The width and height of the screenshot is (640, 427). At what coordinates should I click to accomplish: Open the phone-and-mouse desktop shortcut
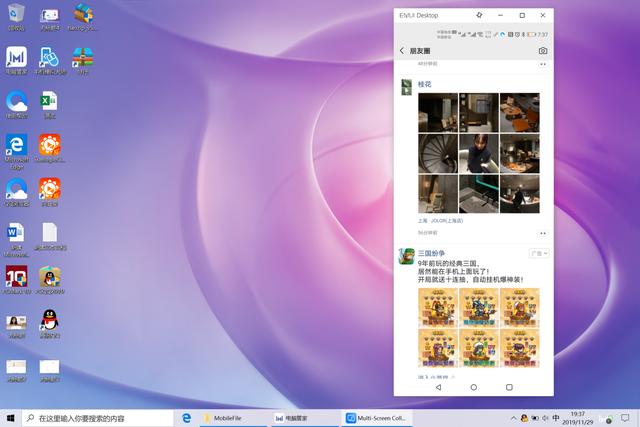50,60
